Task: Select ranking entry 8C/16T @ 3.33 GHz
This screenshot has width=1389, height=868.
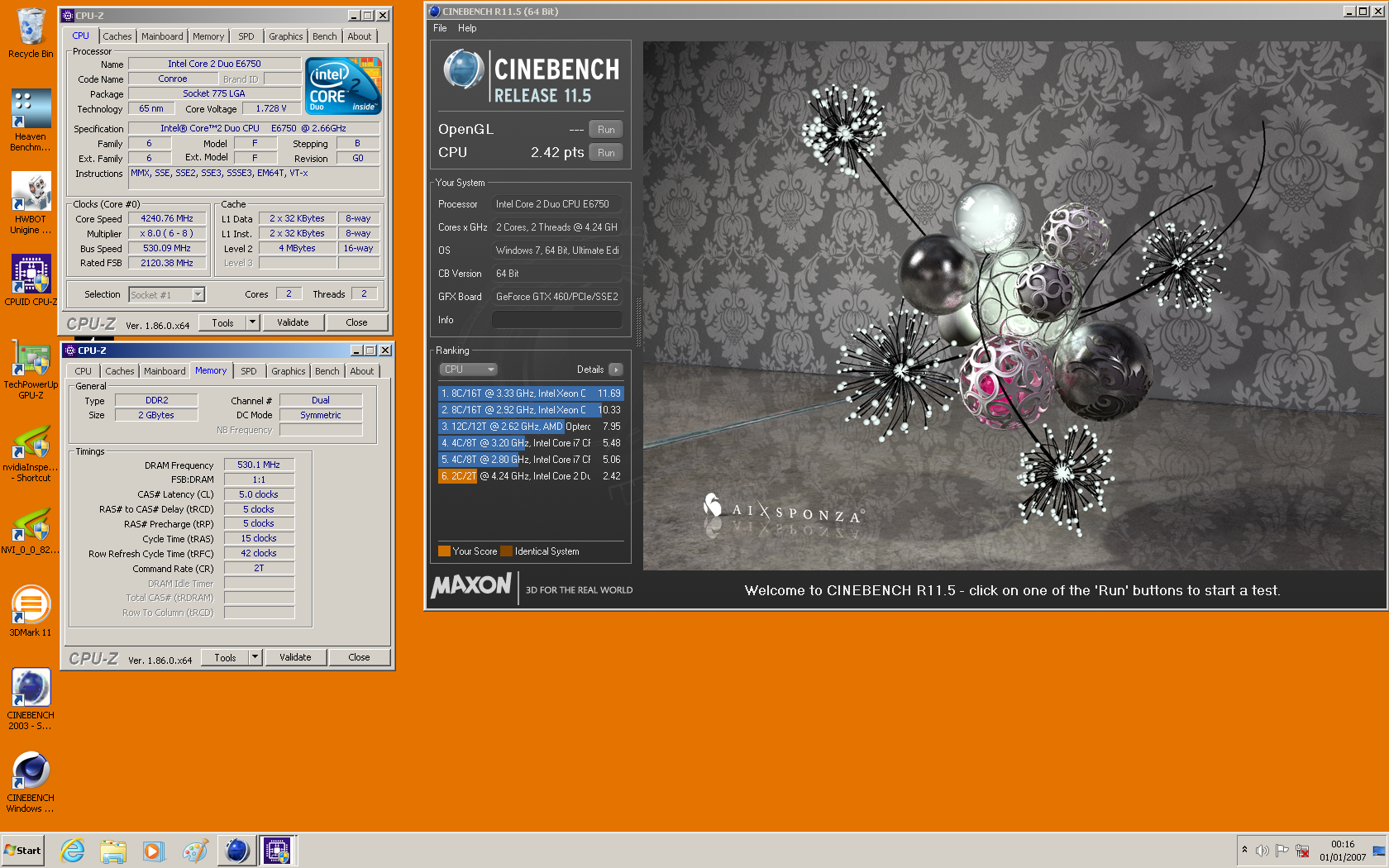Action: tap(530, 393)
